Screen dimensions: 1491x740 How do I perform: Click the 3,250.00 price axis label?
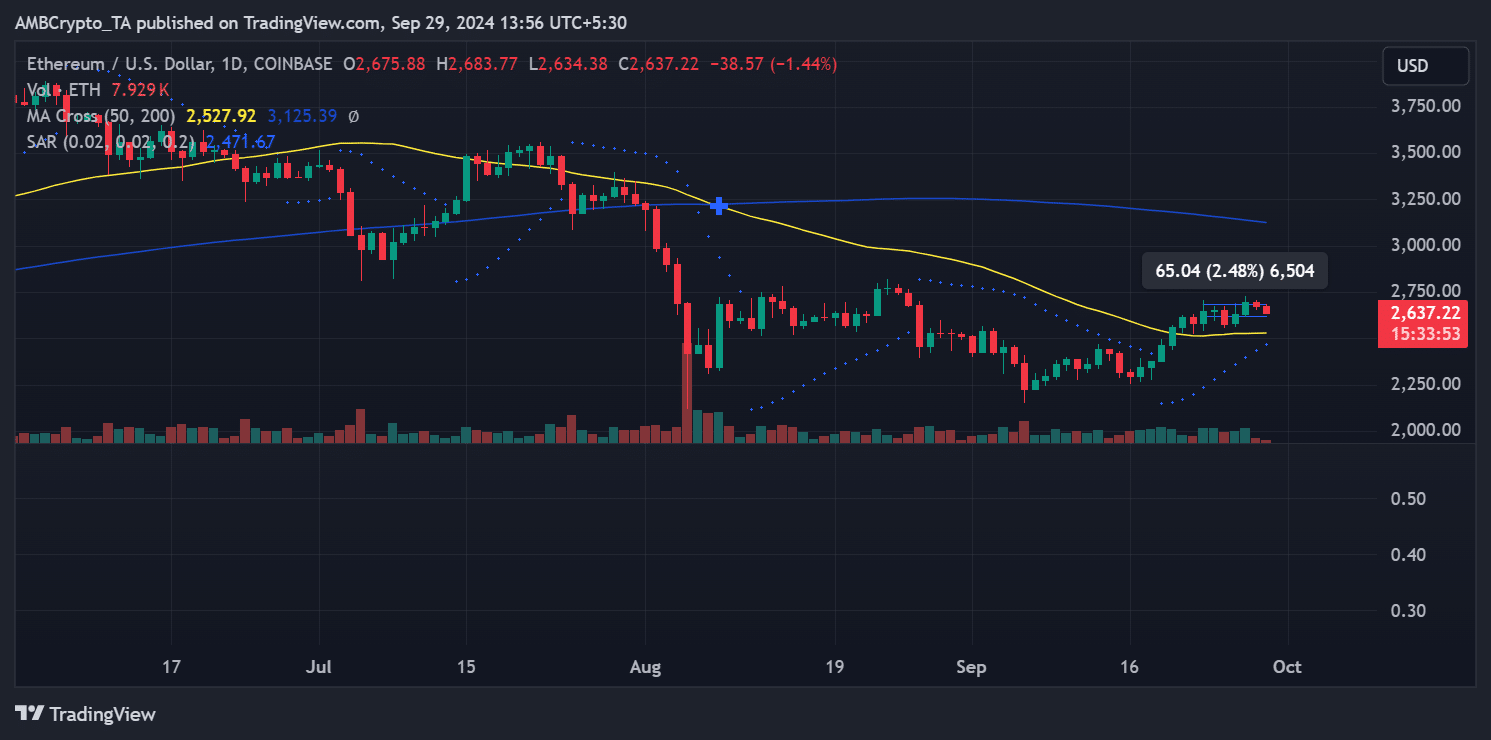tap(1427, 199)
